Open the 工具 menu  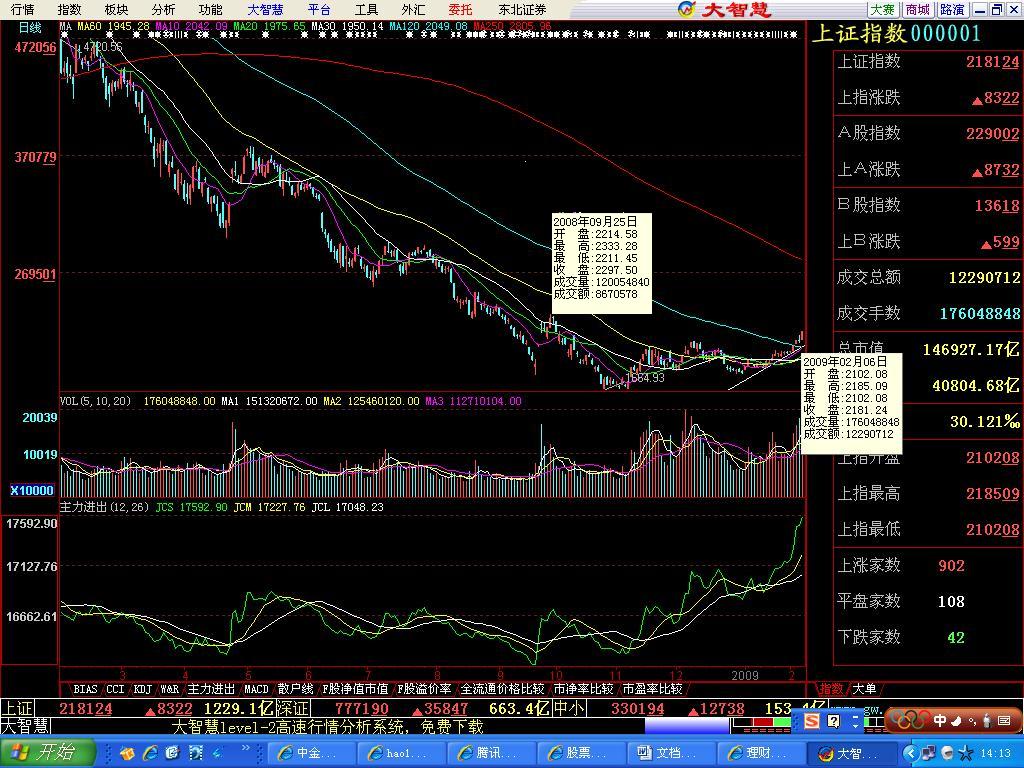point(366,10)
